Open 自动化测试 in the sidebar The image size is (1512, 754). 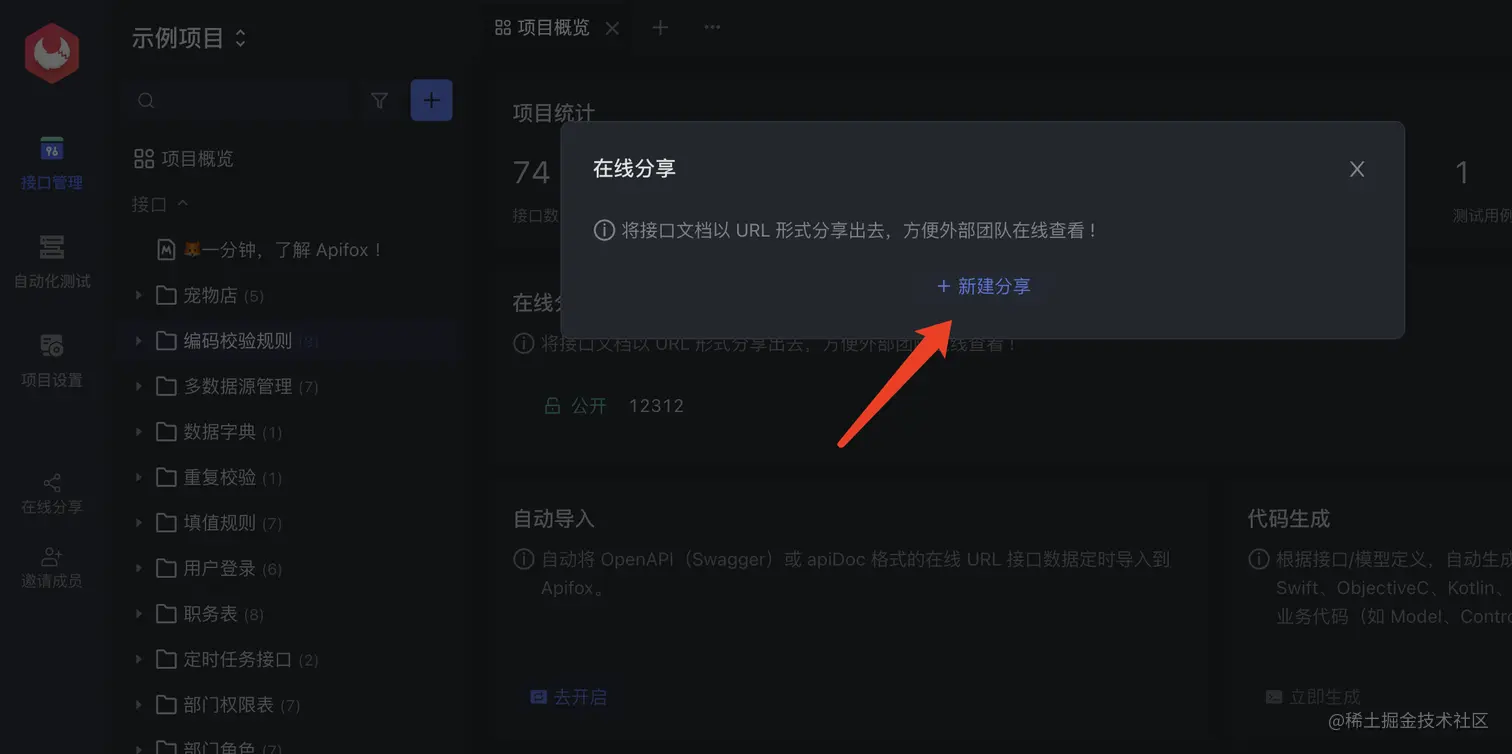coord(52,262)
